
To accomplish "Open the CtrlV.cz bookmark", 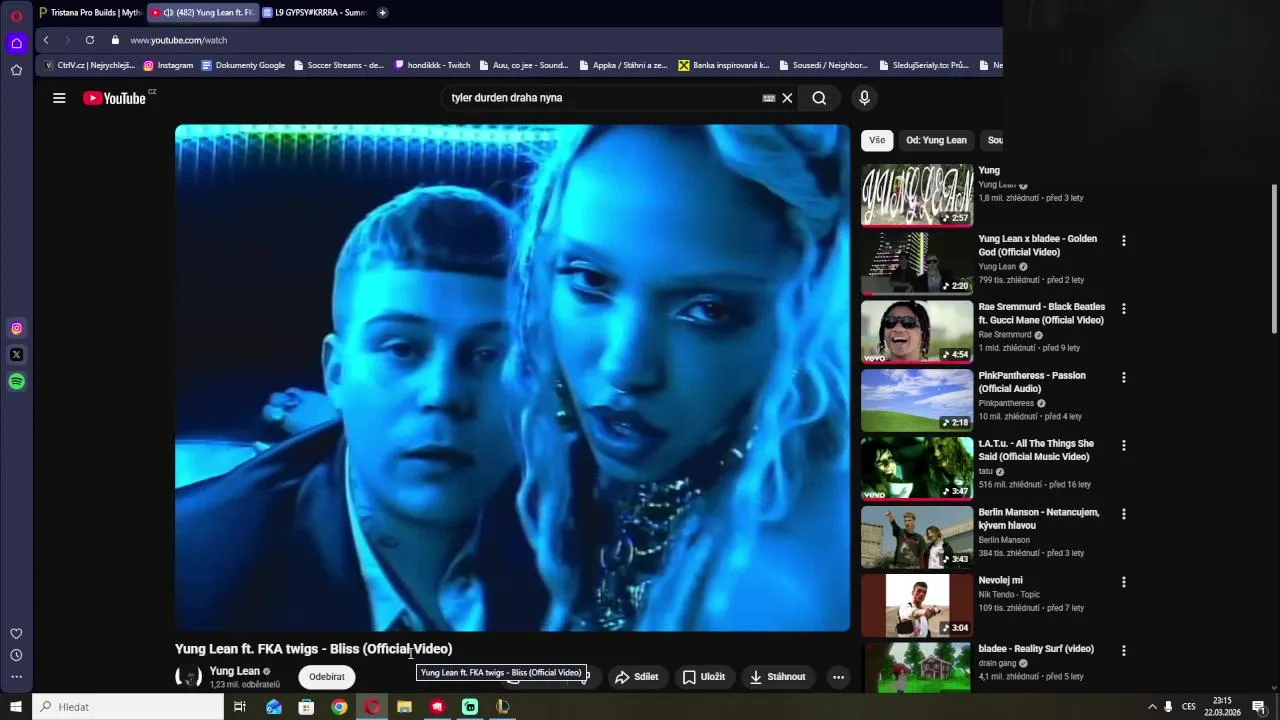I will pos(89,65).
